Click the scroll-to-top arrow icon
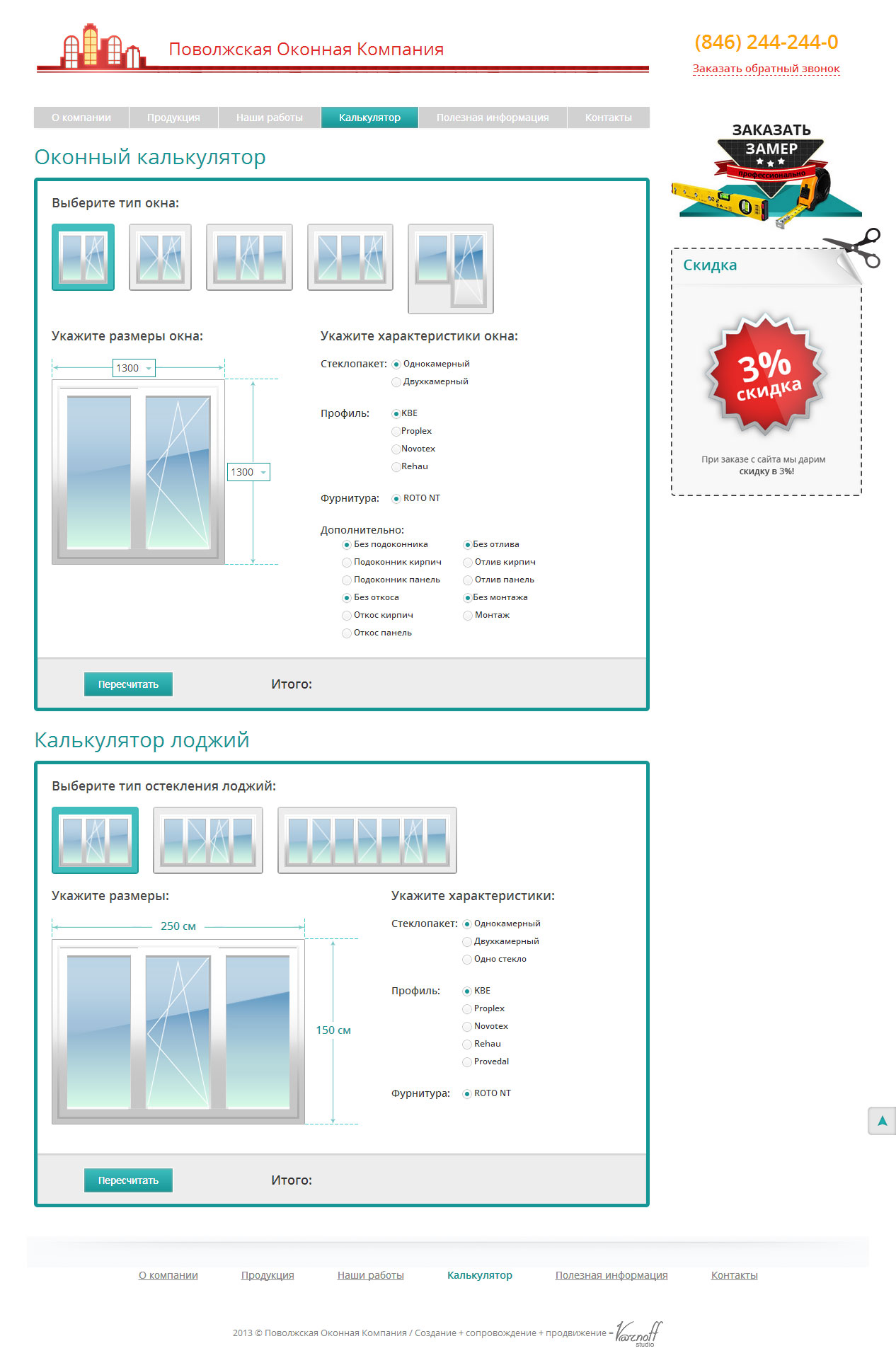896x1358 pixels. (881, 1120)
